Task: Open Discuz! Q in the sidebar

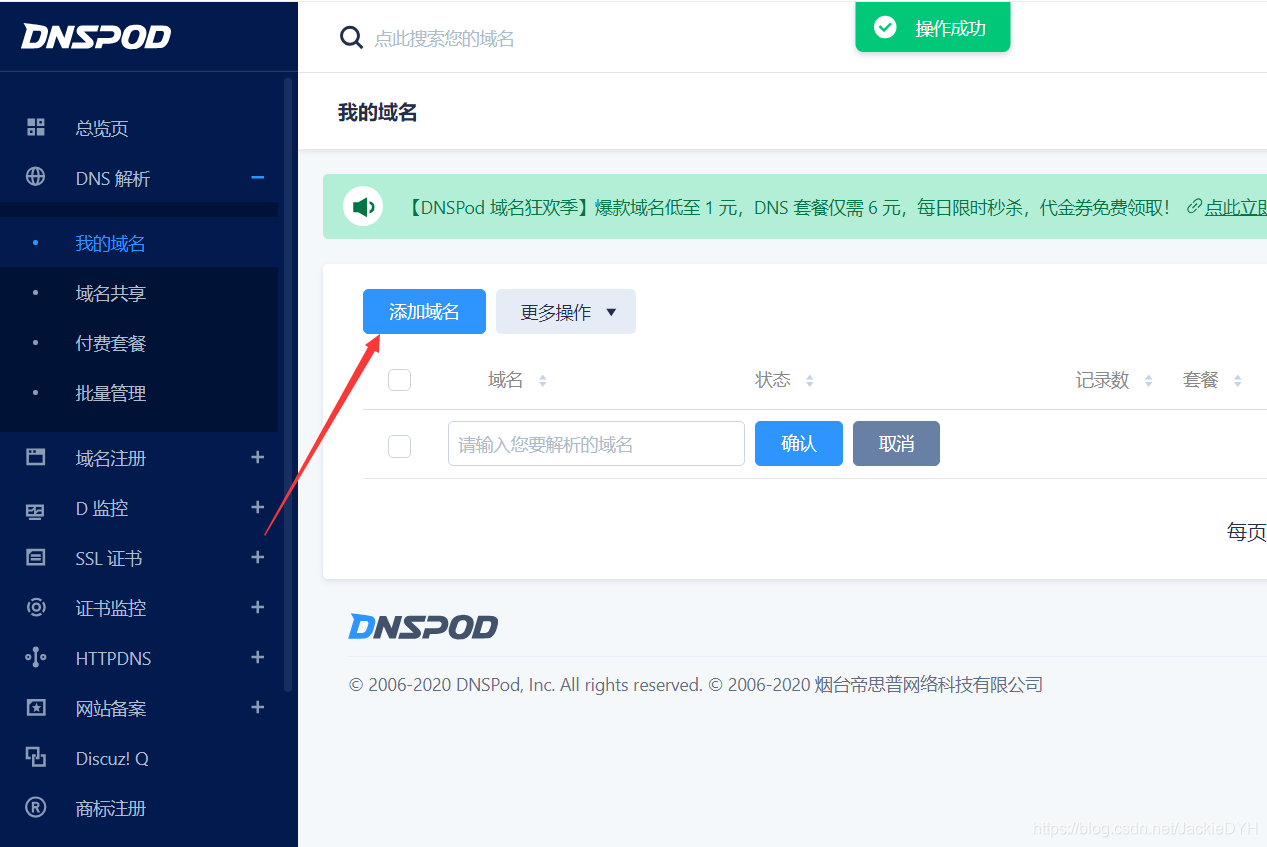Action: (112, 758)
